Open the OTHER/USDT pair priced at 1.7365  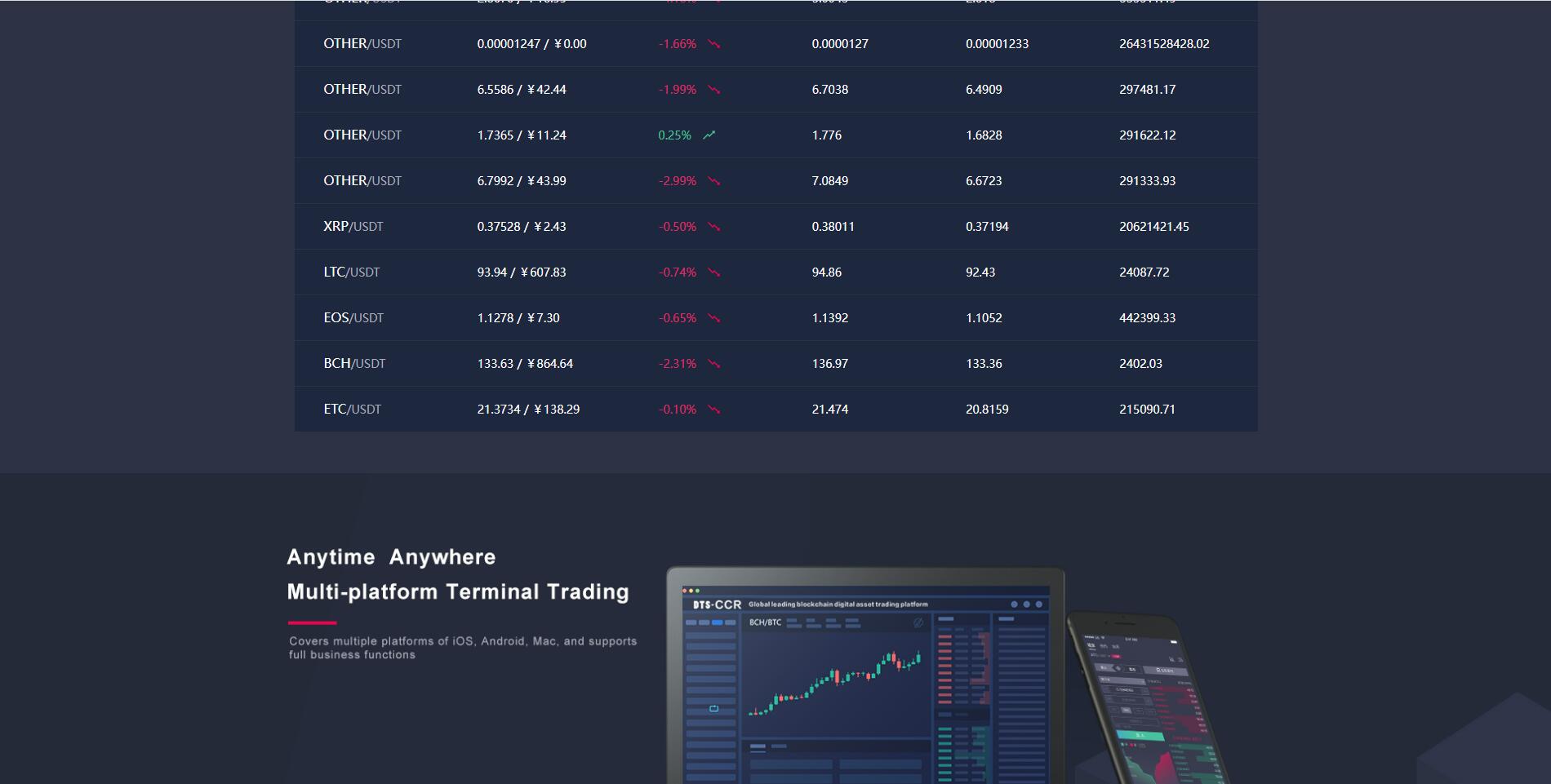click(x=362, y=135)
